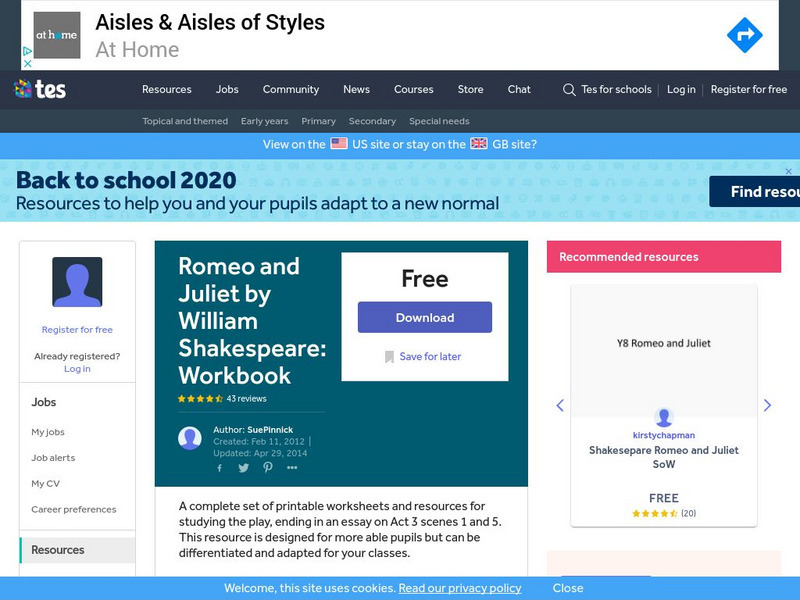Viewport: 800px width, 600px height.
Task: Click the GB flag icon
Action: pos(479,143)
